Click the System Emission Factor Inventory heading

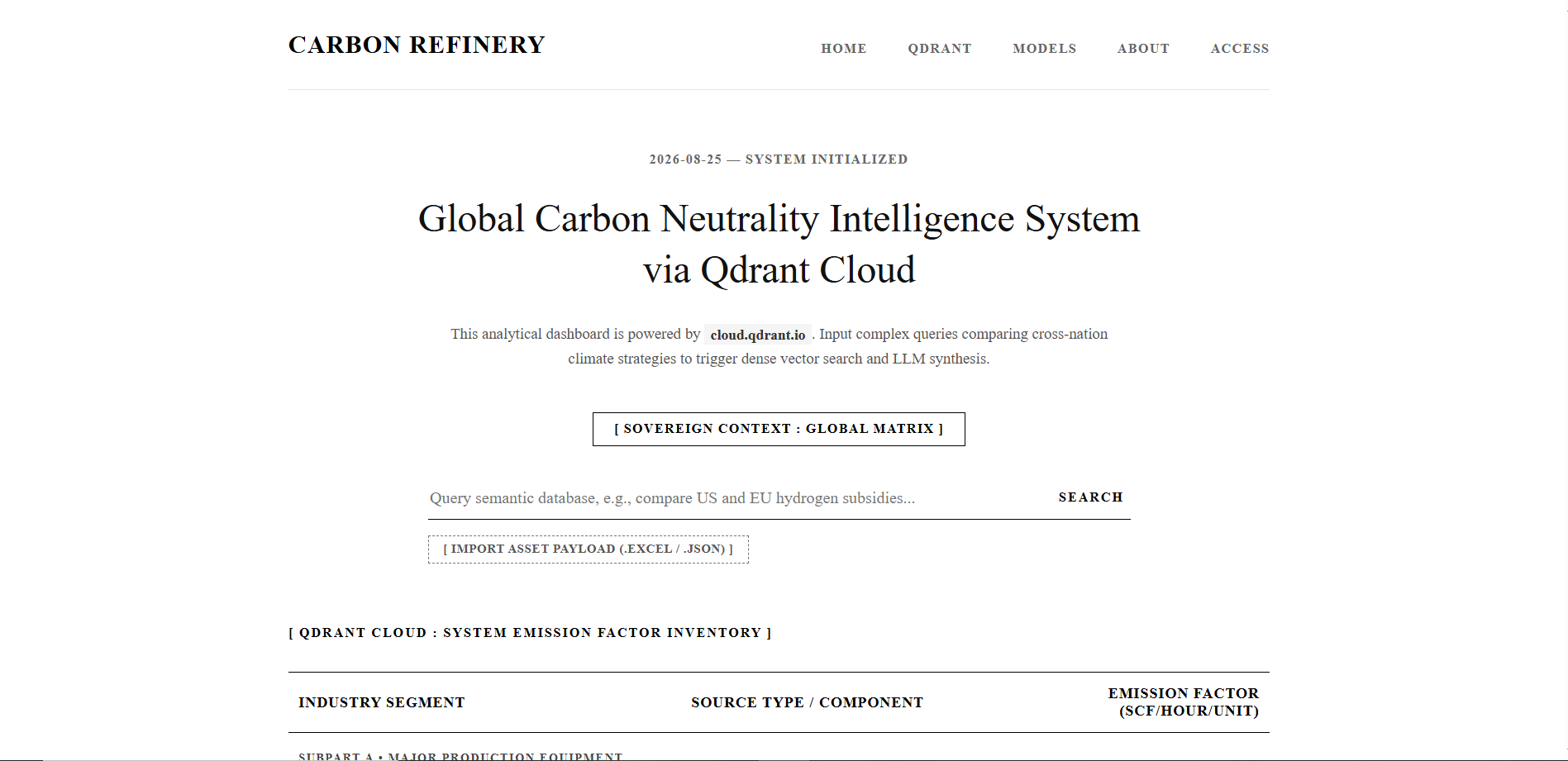[x=530, y=633]
